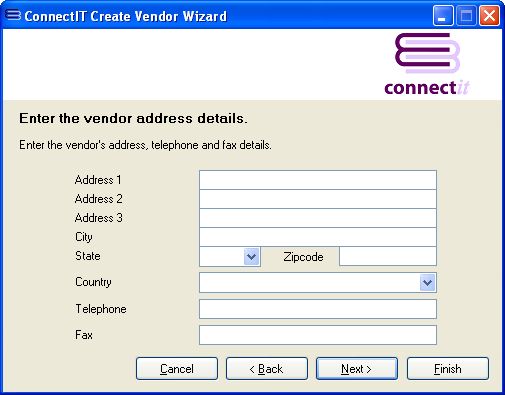Click the ConnectIT title bar app icon
This screenshot has width=505, height=395.
(13, 15)
